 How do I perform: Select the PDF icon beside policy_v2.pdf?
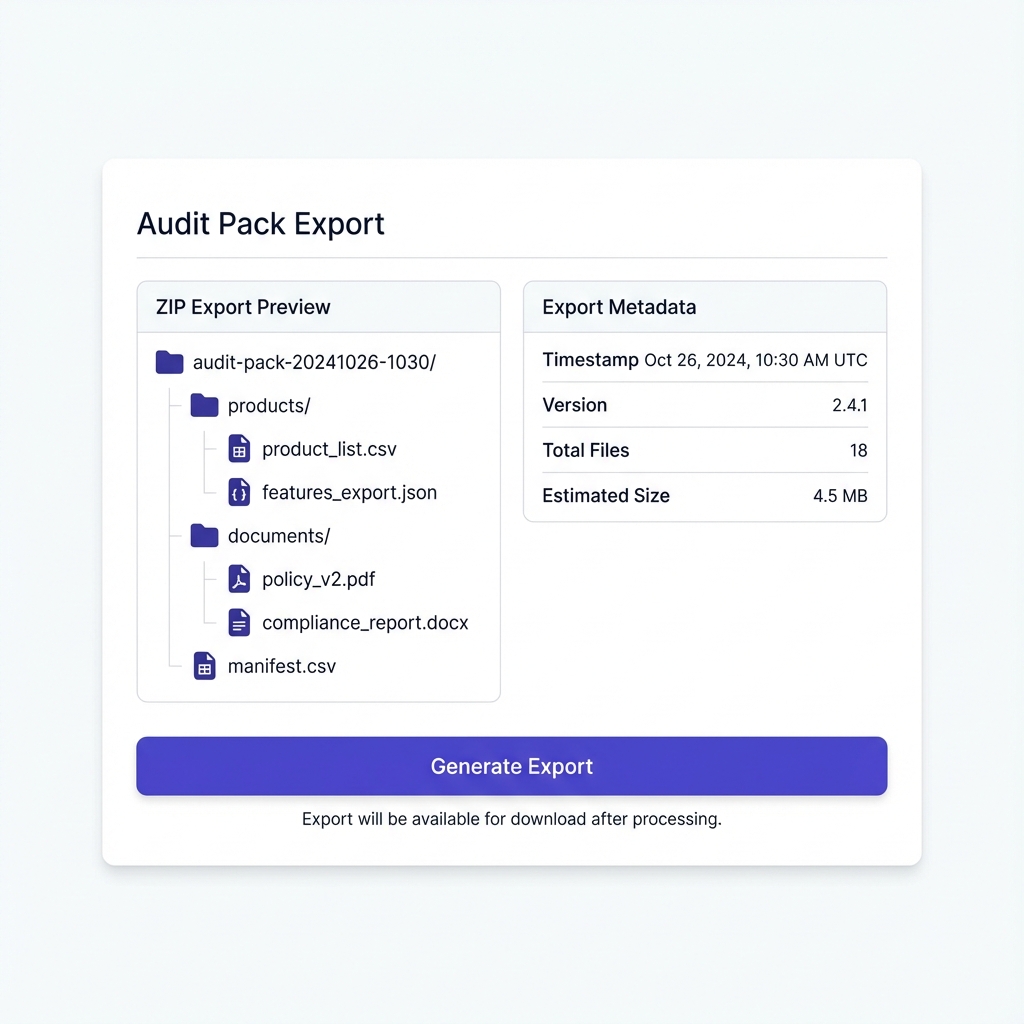[239, 579]
